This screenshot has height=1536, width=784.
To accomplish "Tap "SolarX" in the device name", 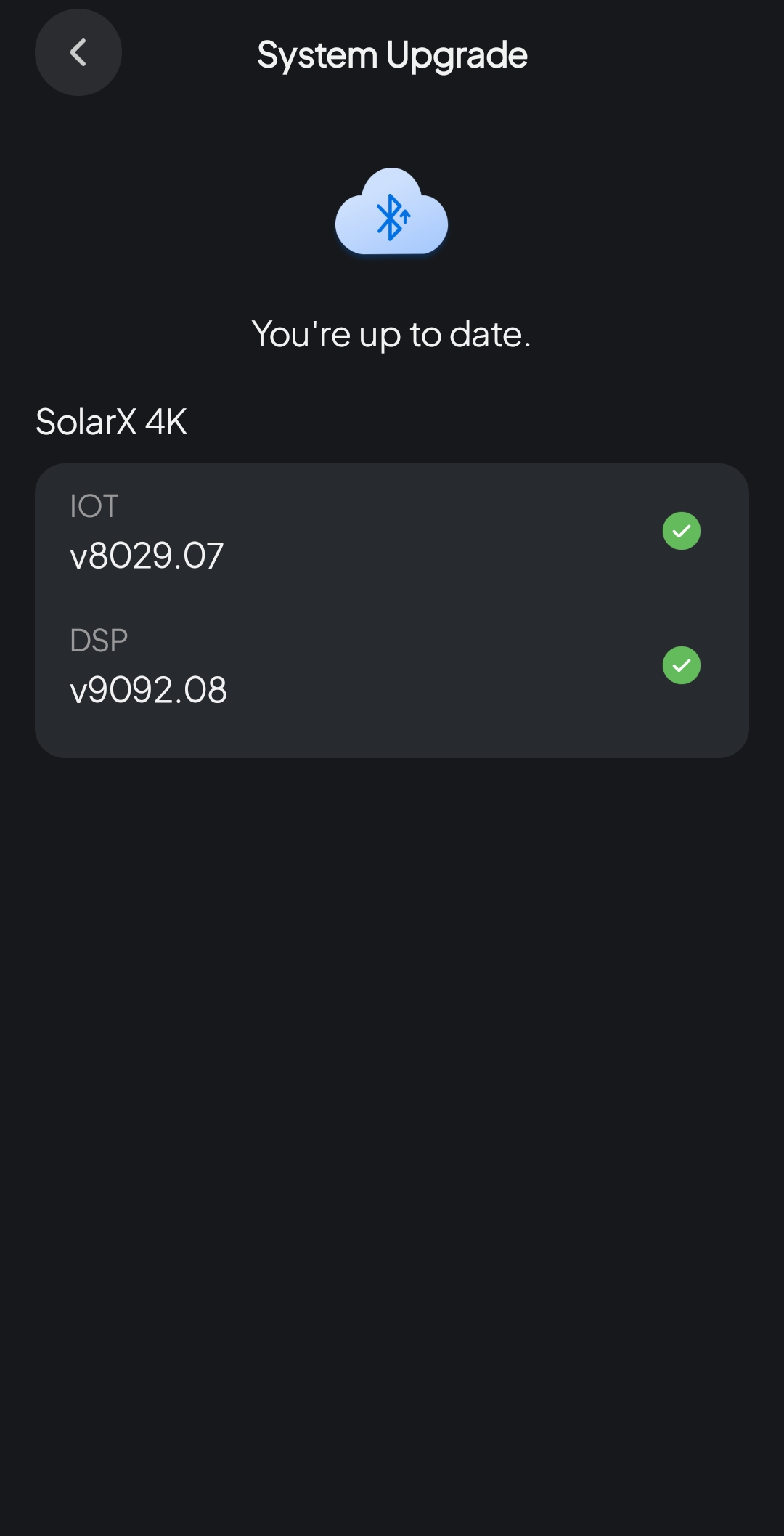I will (86, 422).
